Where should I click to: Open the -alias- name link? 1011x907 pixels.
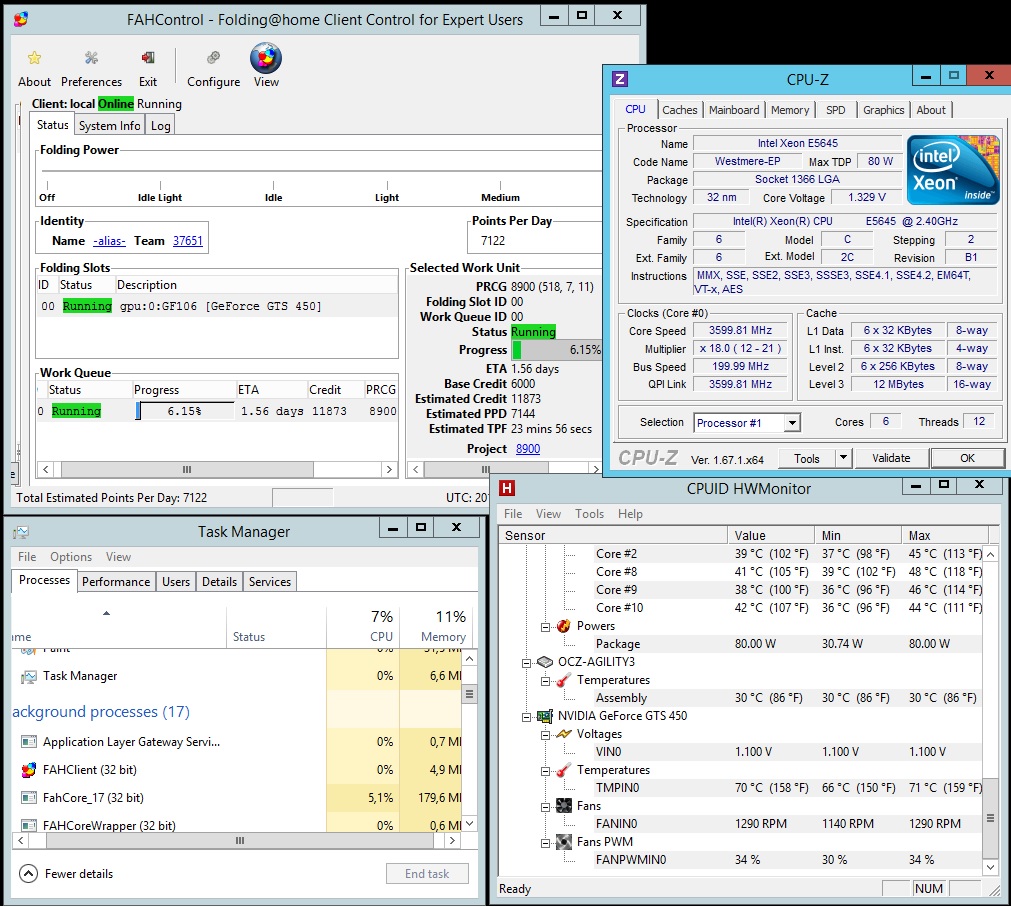[109, 240]
